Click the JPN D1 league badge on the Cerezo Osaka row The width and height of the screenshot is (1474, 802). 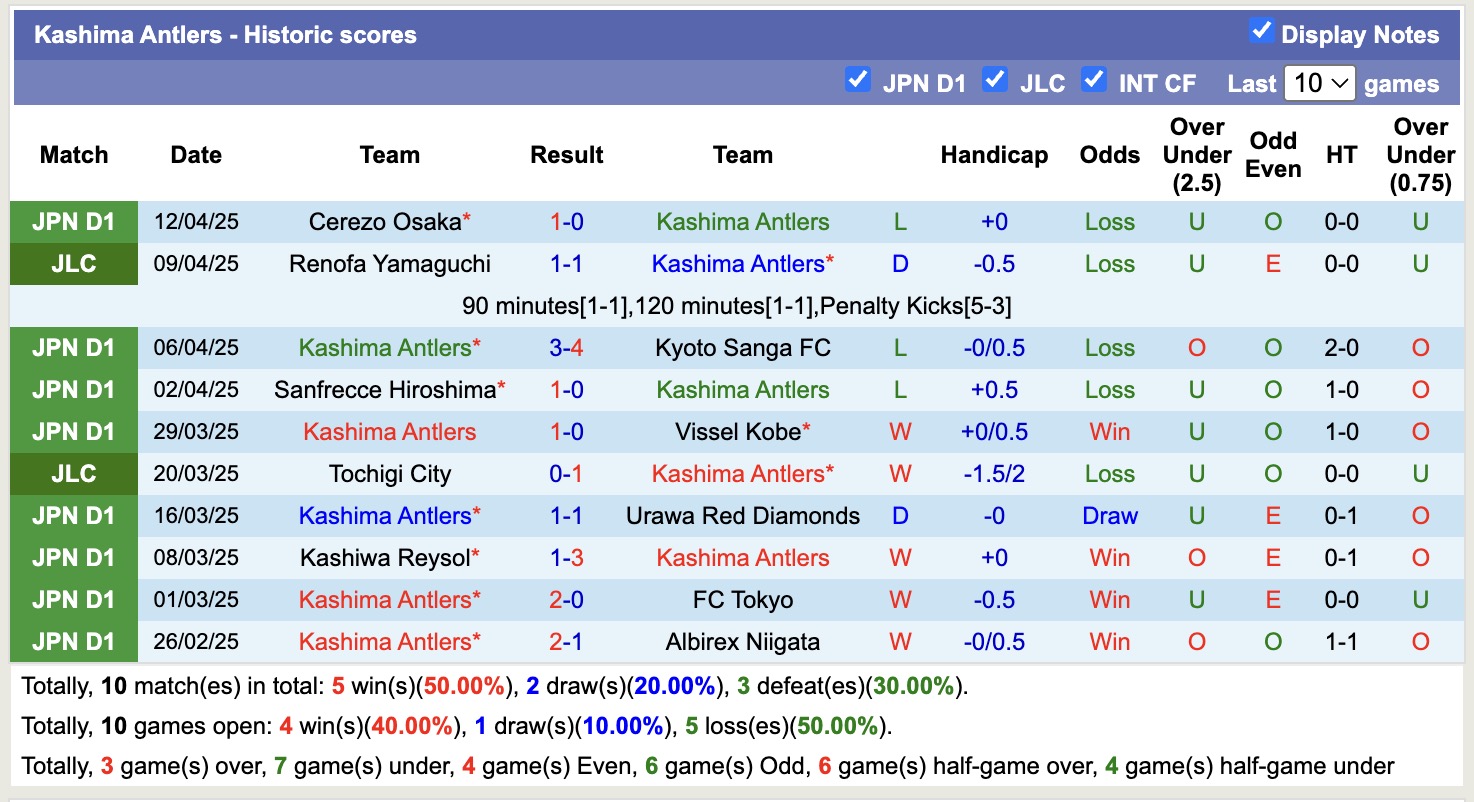pos(74,222)
